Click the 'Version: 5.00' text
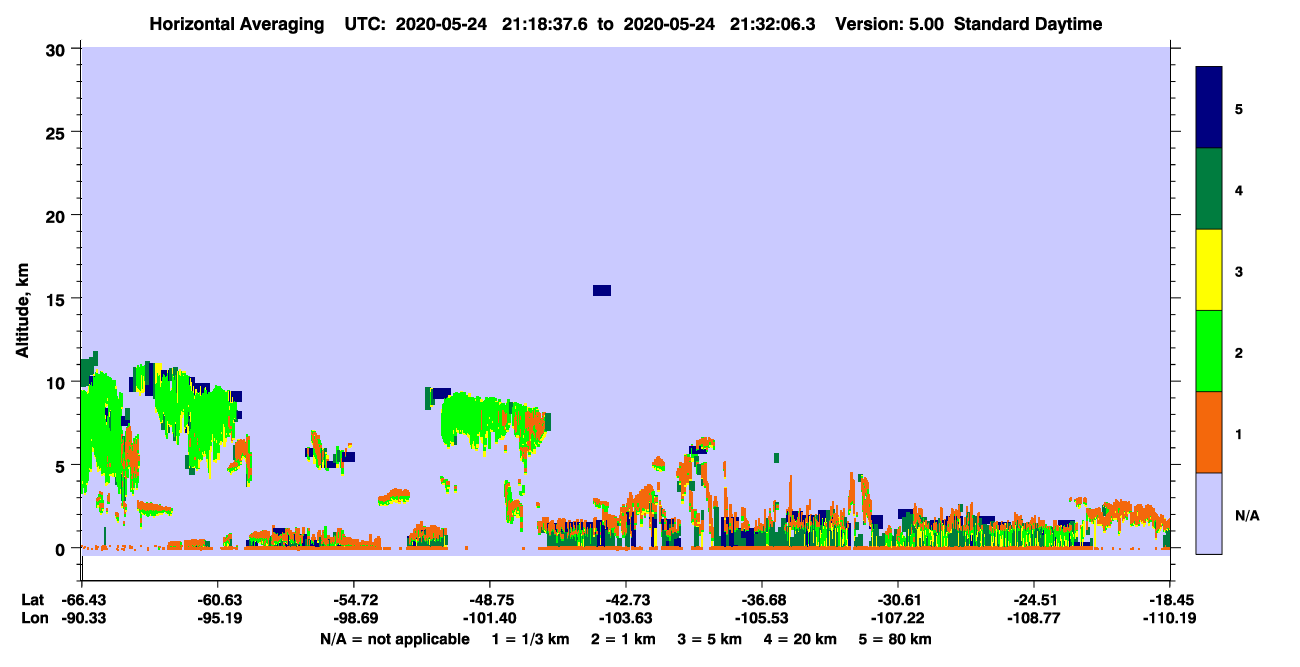This screenshot has width=1300, height=667. pyautogui.click(x=890, y=24)
